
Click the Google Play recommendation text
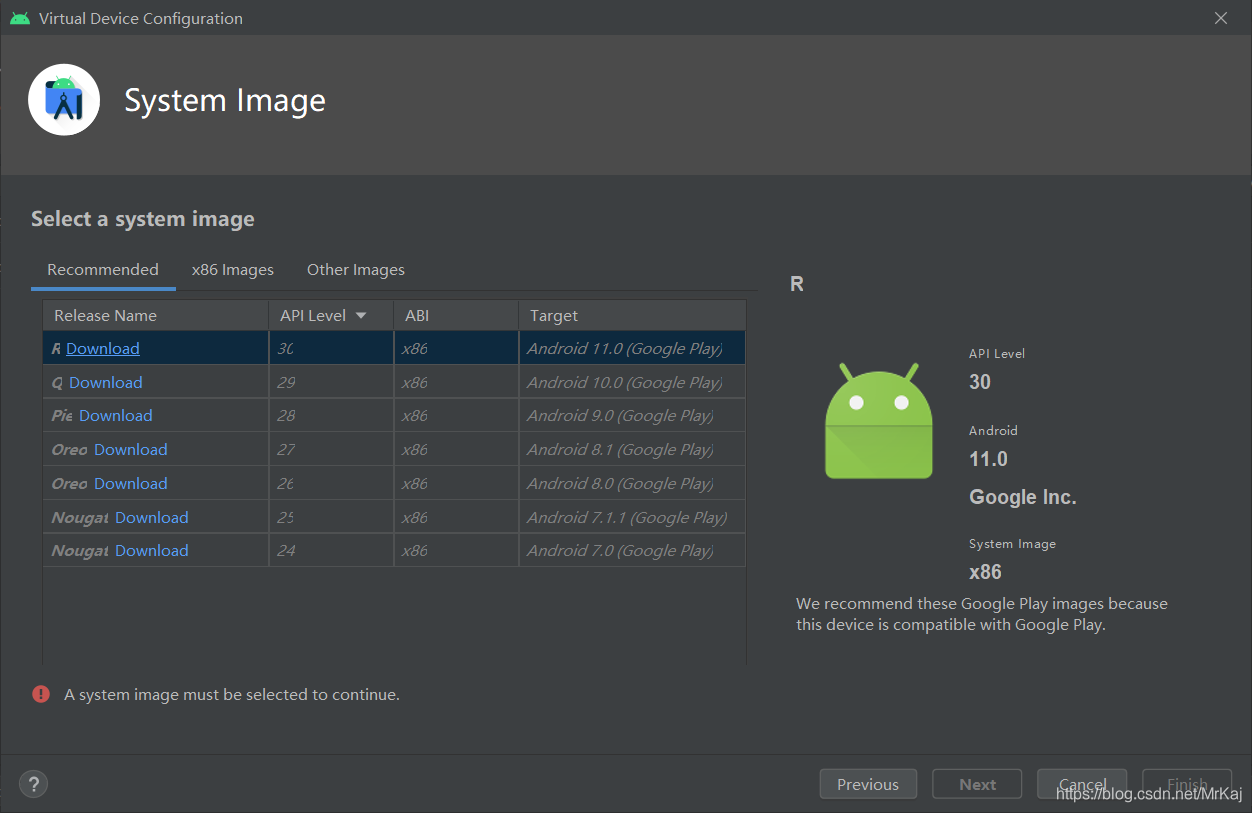[982, 614]
